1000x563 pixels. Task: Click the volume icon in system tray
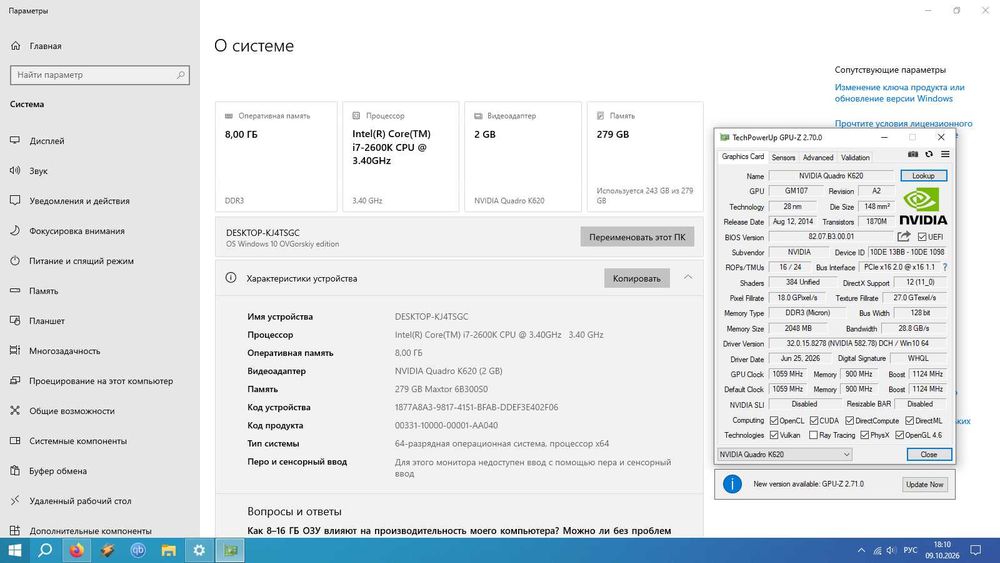[x=892, y=550]
